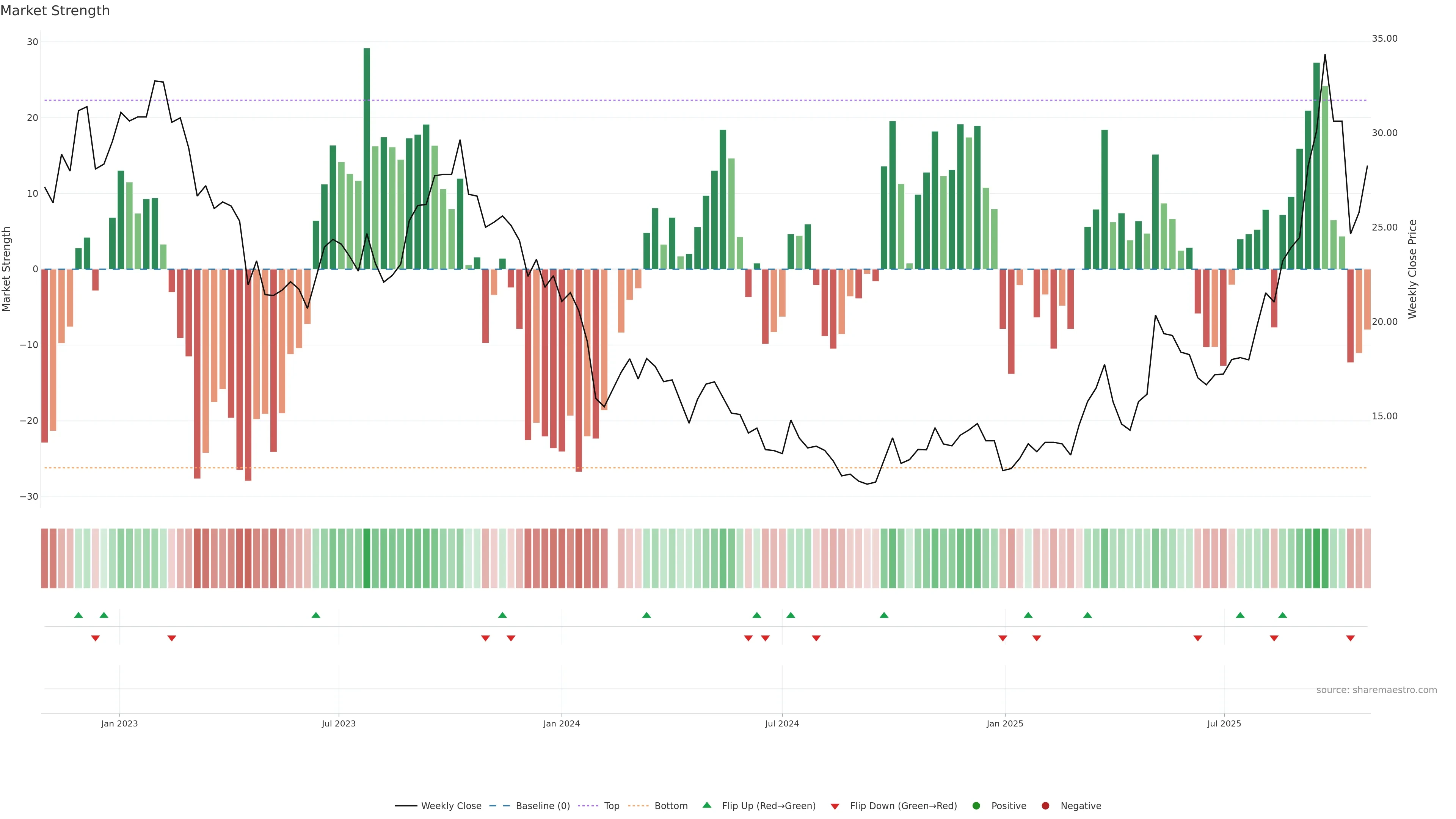Click the green flip-up marker just before Jul 2023

pyautogui.click(x=316, y=615)
